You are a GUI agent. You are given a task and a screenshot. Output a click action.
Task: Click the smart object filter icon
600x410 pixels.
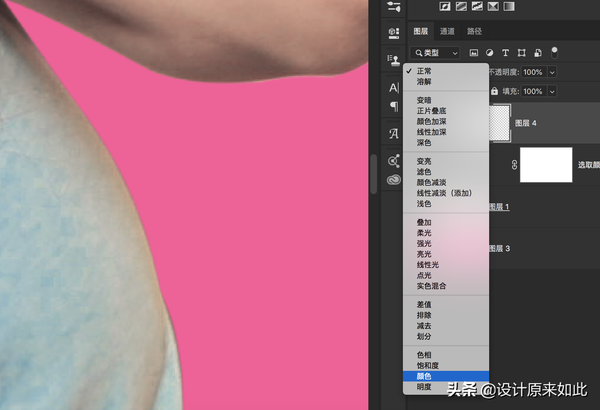(x=538, y=52)
